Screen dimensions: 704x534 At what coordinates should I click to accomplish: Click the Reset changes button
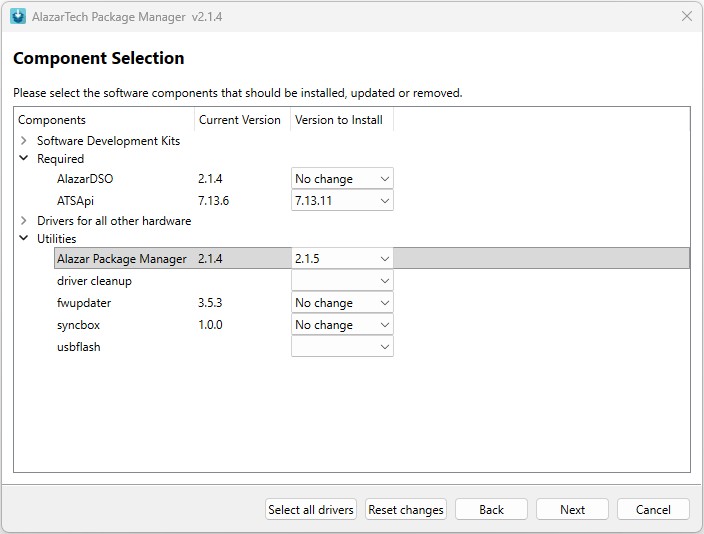(406, 509)
